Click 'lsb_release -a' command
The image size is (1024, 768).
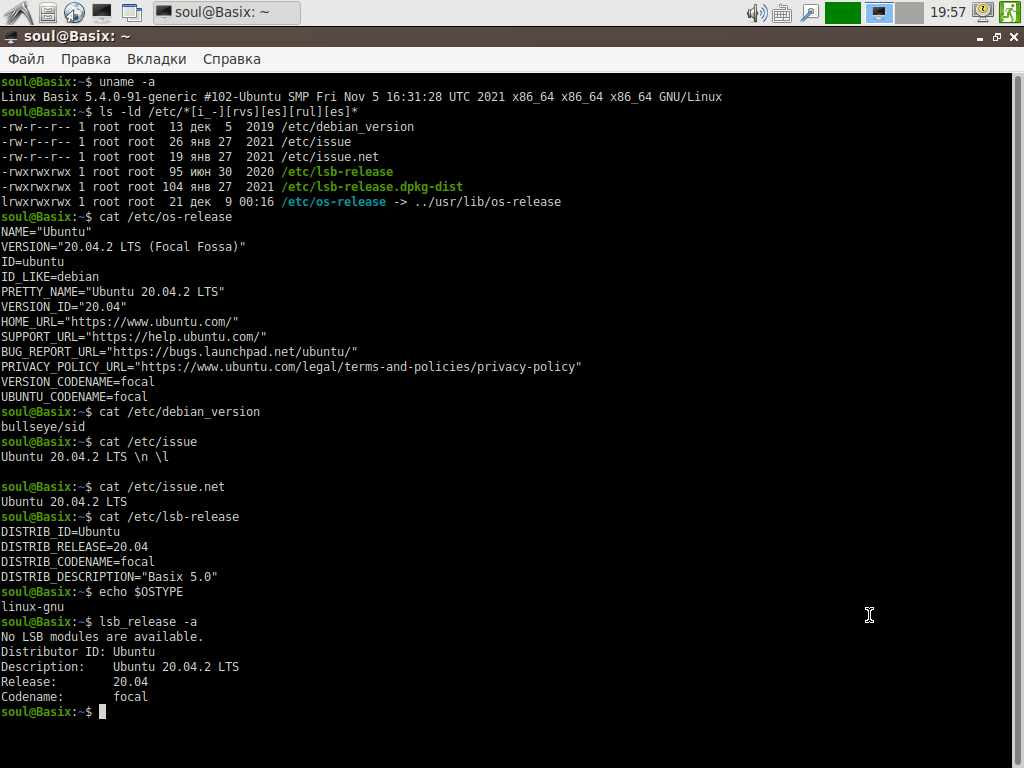coord(148,622)
